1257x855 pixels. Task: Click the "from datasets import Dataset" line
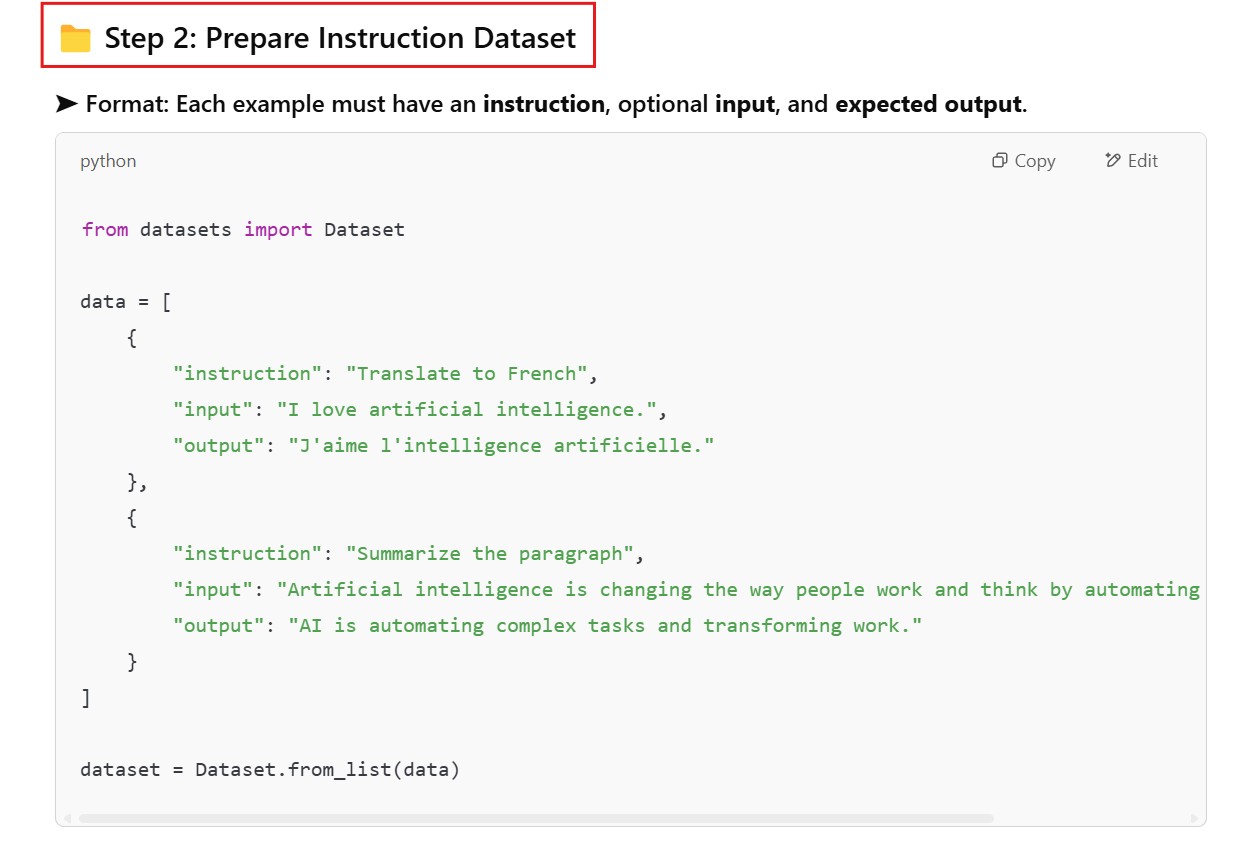click(243, 230)
